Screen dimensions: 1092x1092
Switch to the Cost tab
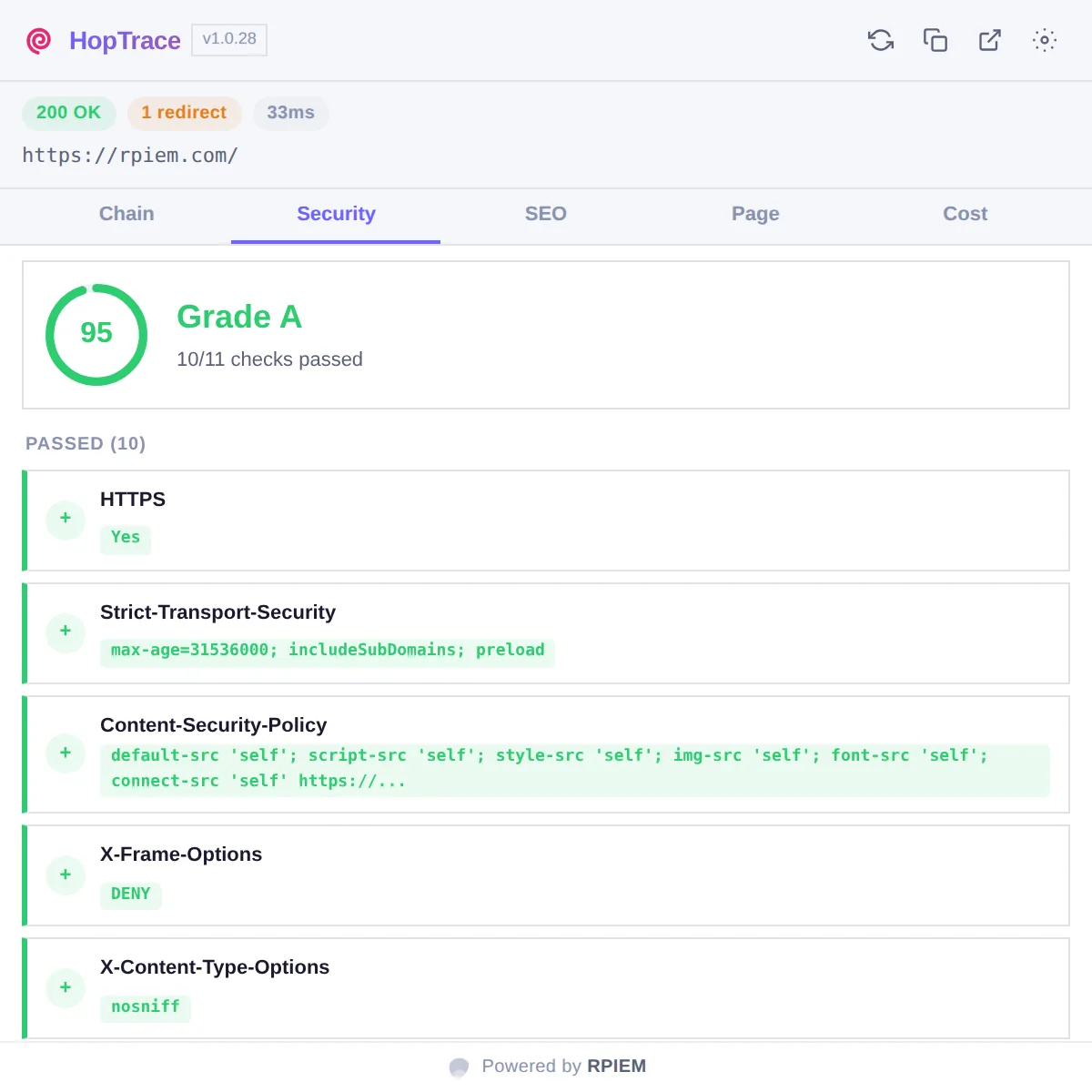click(965, 215)
